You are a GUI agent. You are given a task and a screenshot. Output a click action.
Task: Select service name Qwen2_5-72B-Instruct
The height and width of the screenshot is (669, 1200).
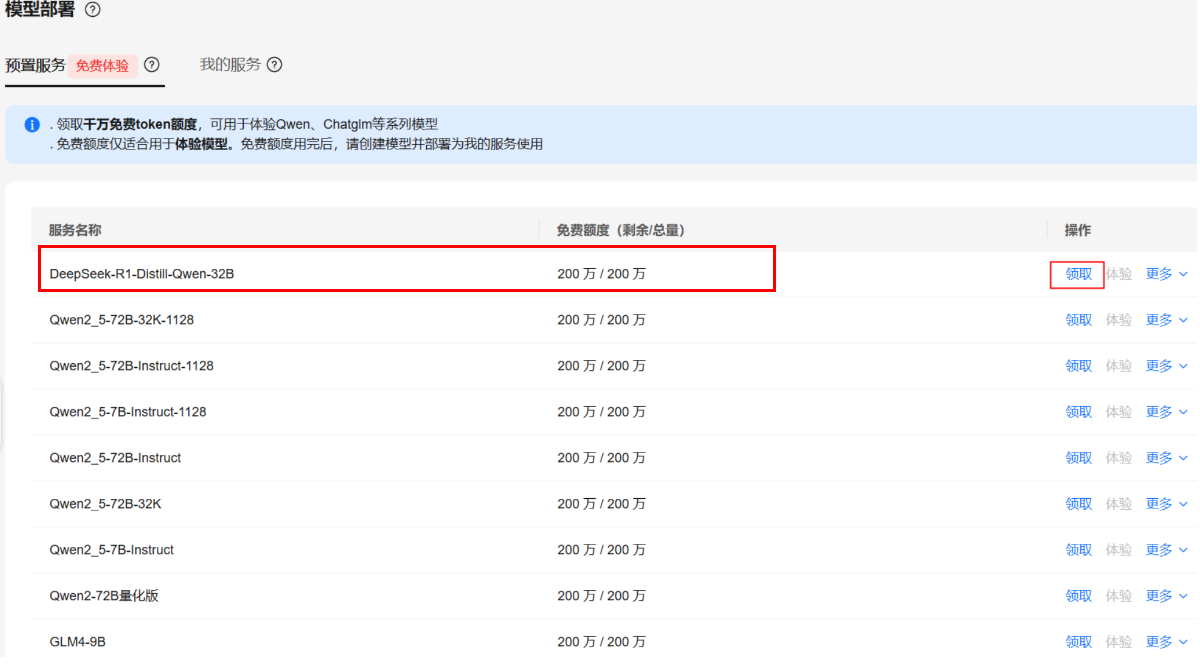(x=116, y=458)
